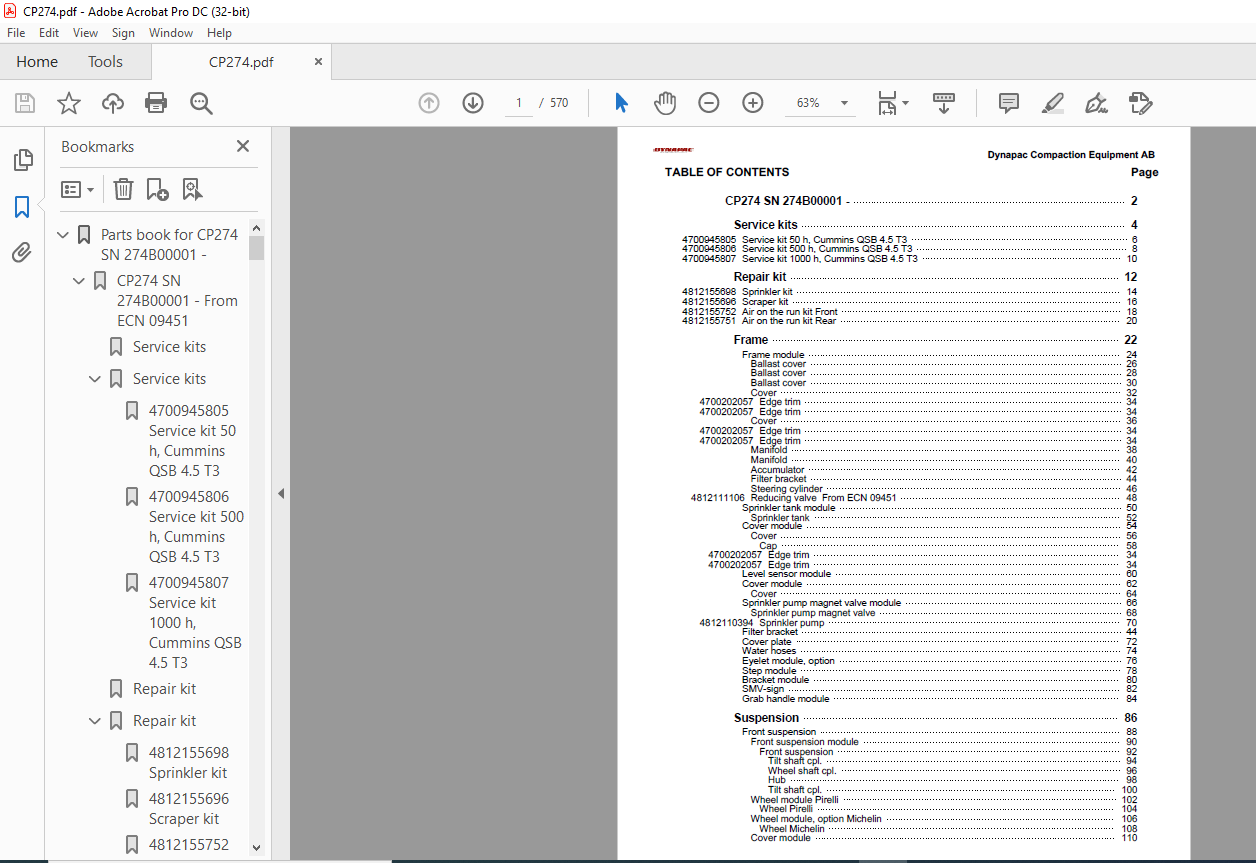Image resolution: width=1256 pixels, height=863 pixels.
Task: Select the Highlight text pen tool
Action: point(1052,103)
